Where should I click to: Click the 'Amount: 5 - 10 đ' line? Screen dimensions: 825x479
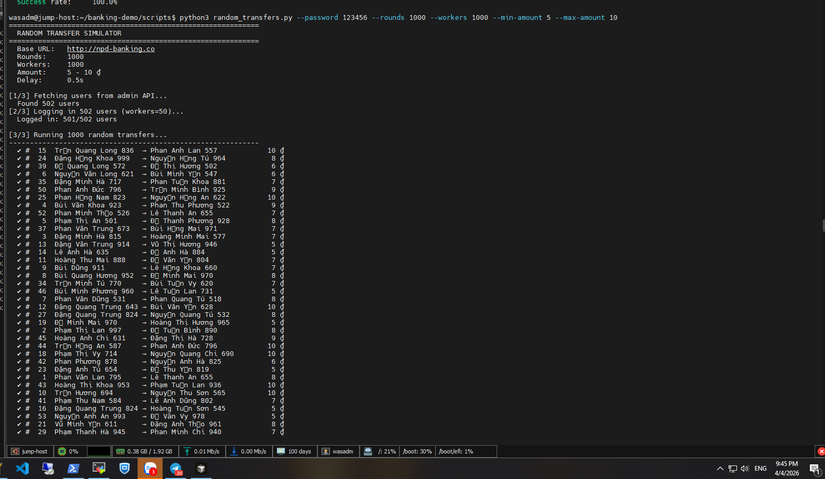pyautogui.click(x=58, y=72)
